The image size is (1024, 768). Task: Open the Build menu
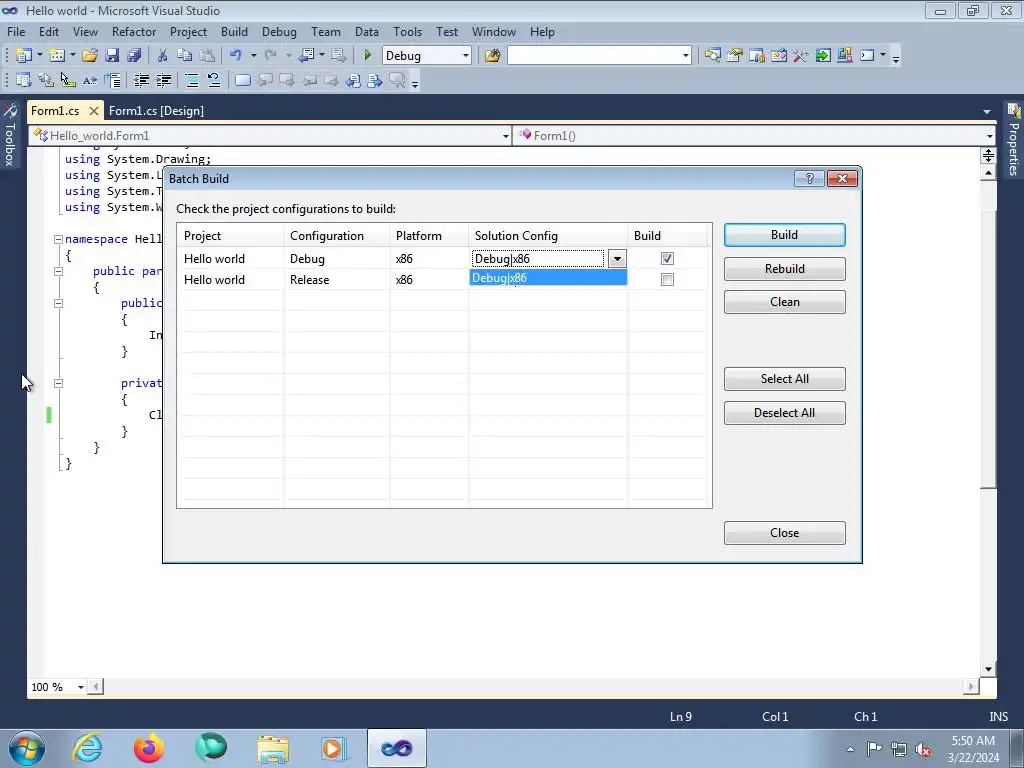(x=234, y=31)
